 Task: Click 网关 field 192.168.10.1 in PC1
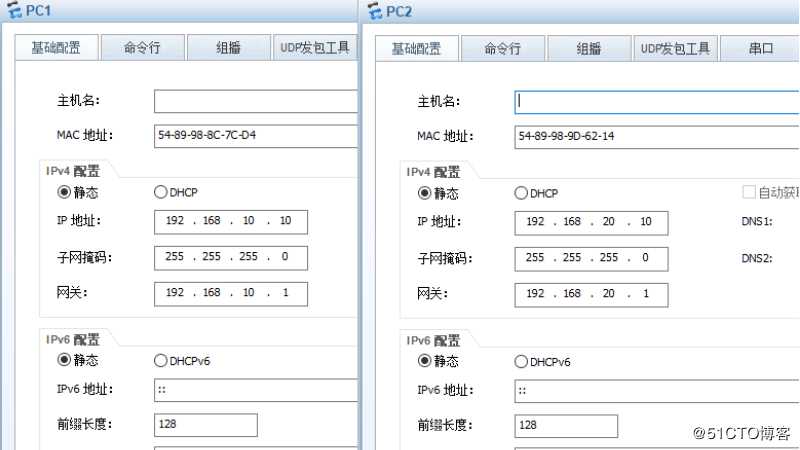coord(231,294)
